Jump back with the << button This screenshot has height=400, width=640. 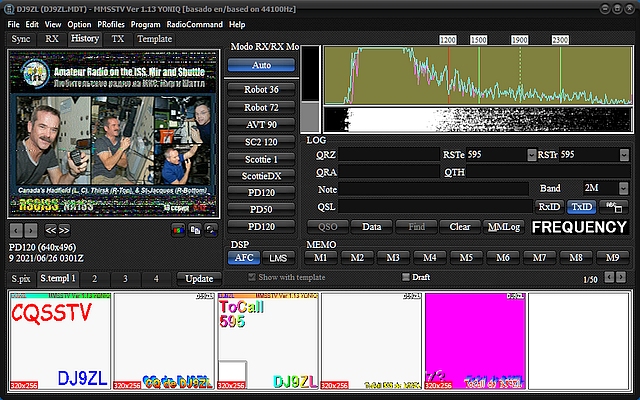(x=51, y=230)
